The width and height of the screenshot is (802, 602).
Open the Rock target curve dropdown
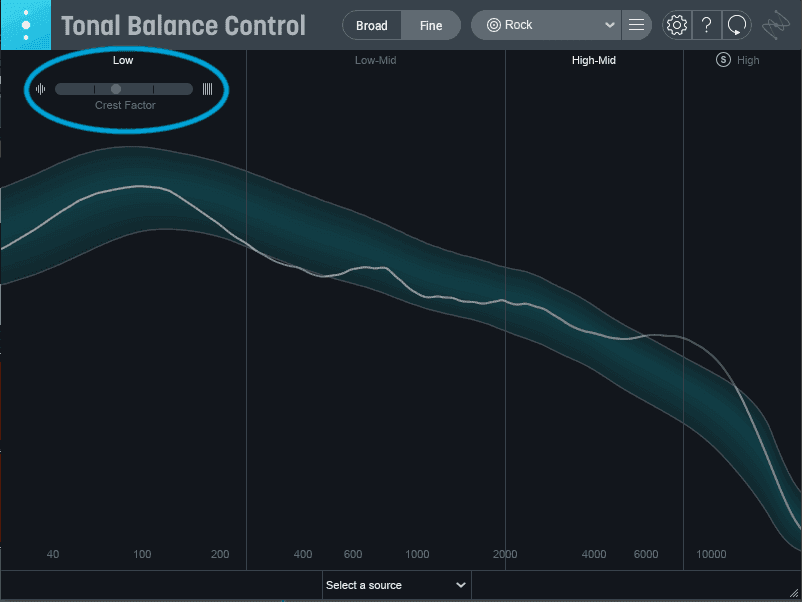(x=546, y=25)
